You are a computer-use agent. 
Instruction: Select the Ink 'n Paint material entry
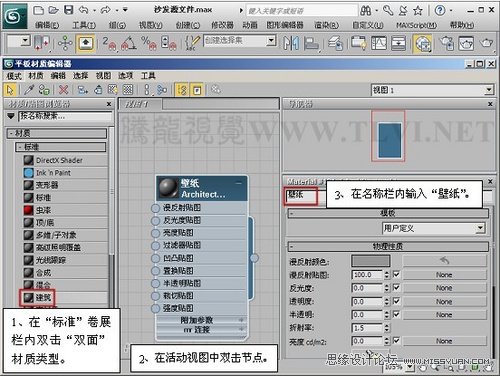(x=65, y=173)
